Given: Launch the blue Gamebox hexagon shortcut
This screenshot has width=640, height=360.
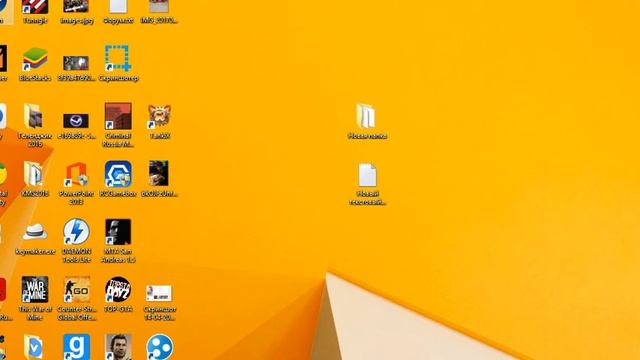Looking at the screenshot, I should (118, 174).
